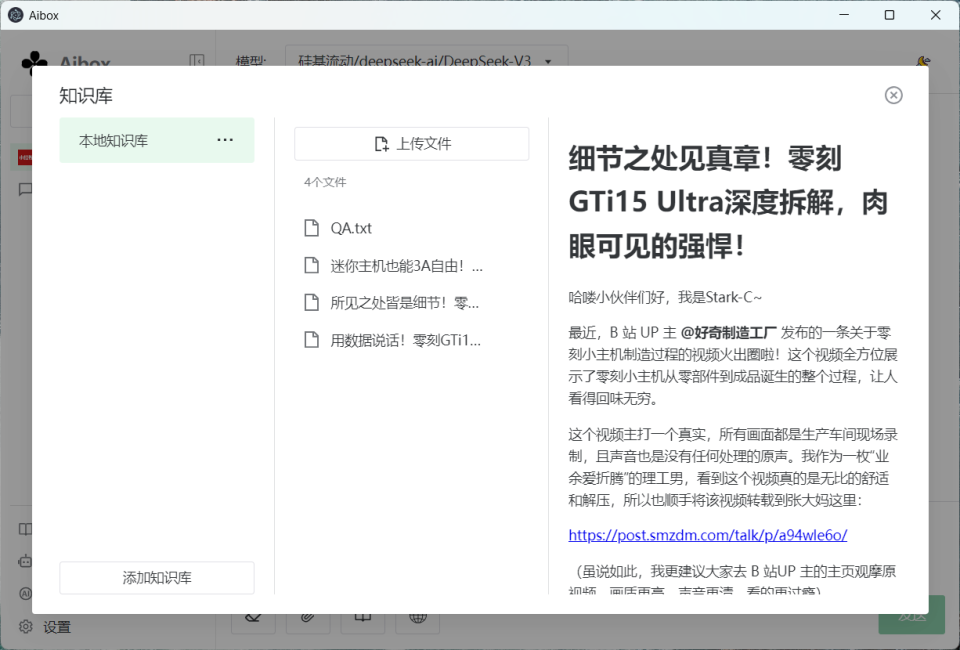Open the 本地知识库 more options menu
Image resolution: width=960 pixels, height=650 pixels.
click(x=225, y=140)
